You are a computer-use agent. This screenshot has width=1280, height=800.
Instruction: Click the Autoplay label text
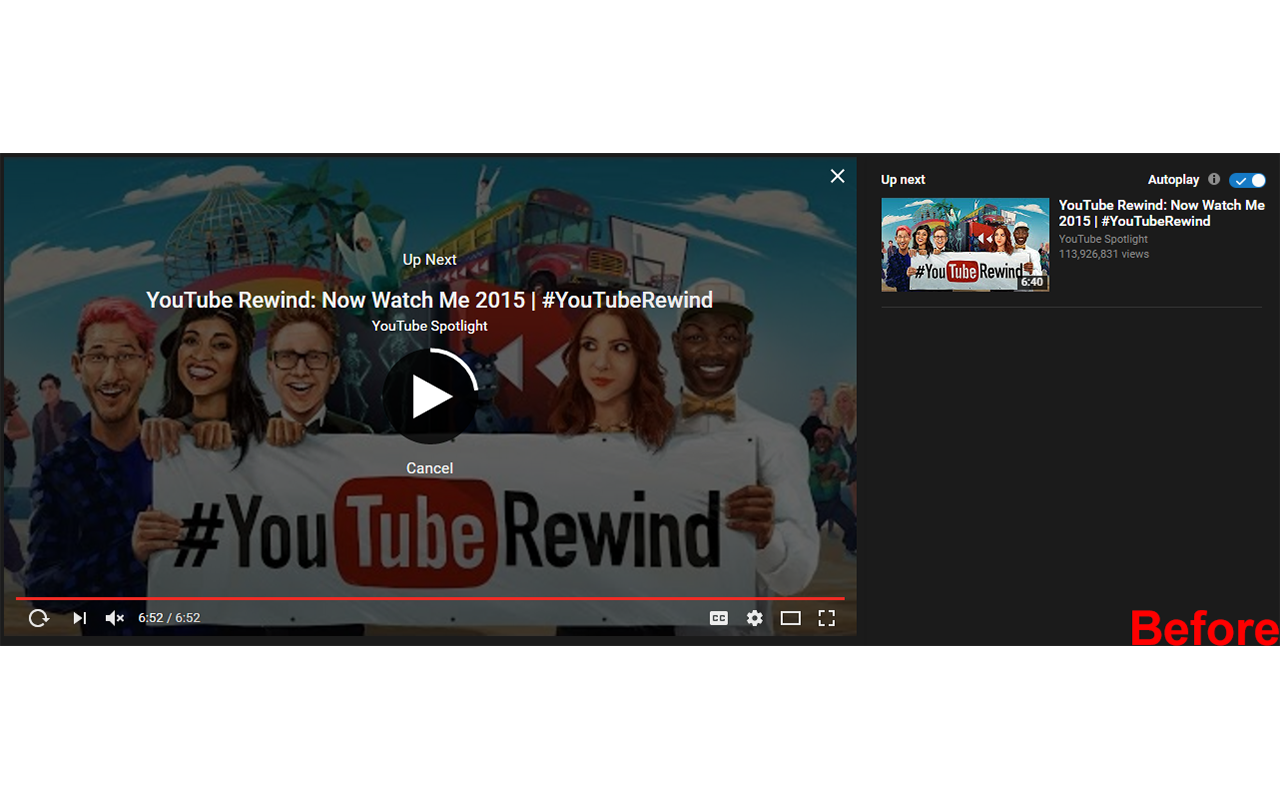tap(1173, 180)
